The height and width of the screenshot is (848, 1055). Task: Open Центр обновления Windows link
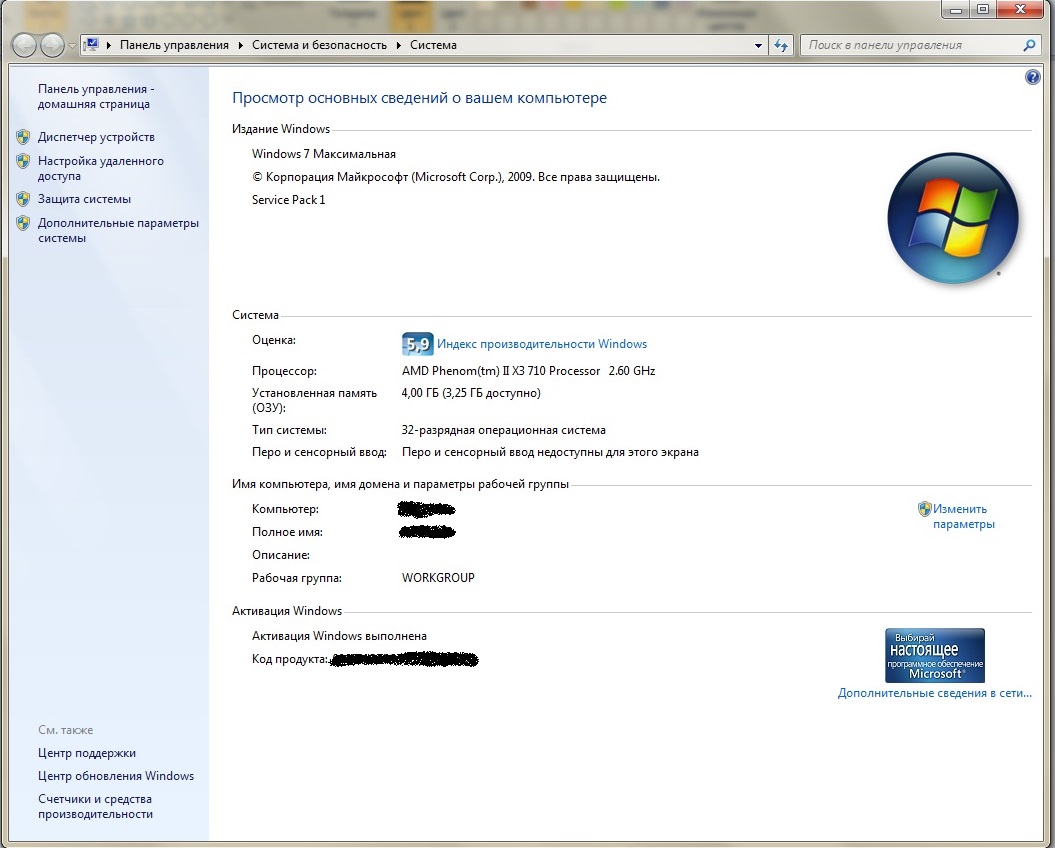point(116,776)
